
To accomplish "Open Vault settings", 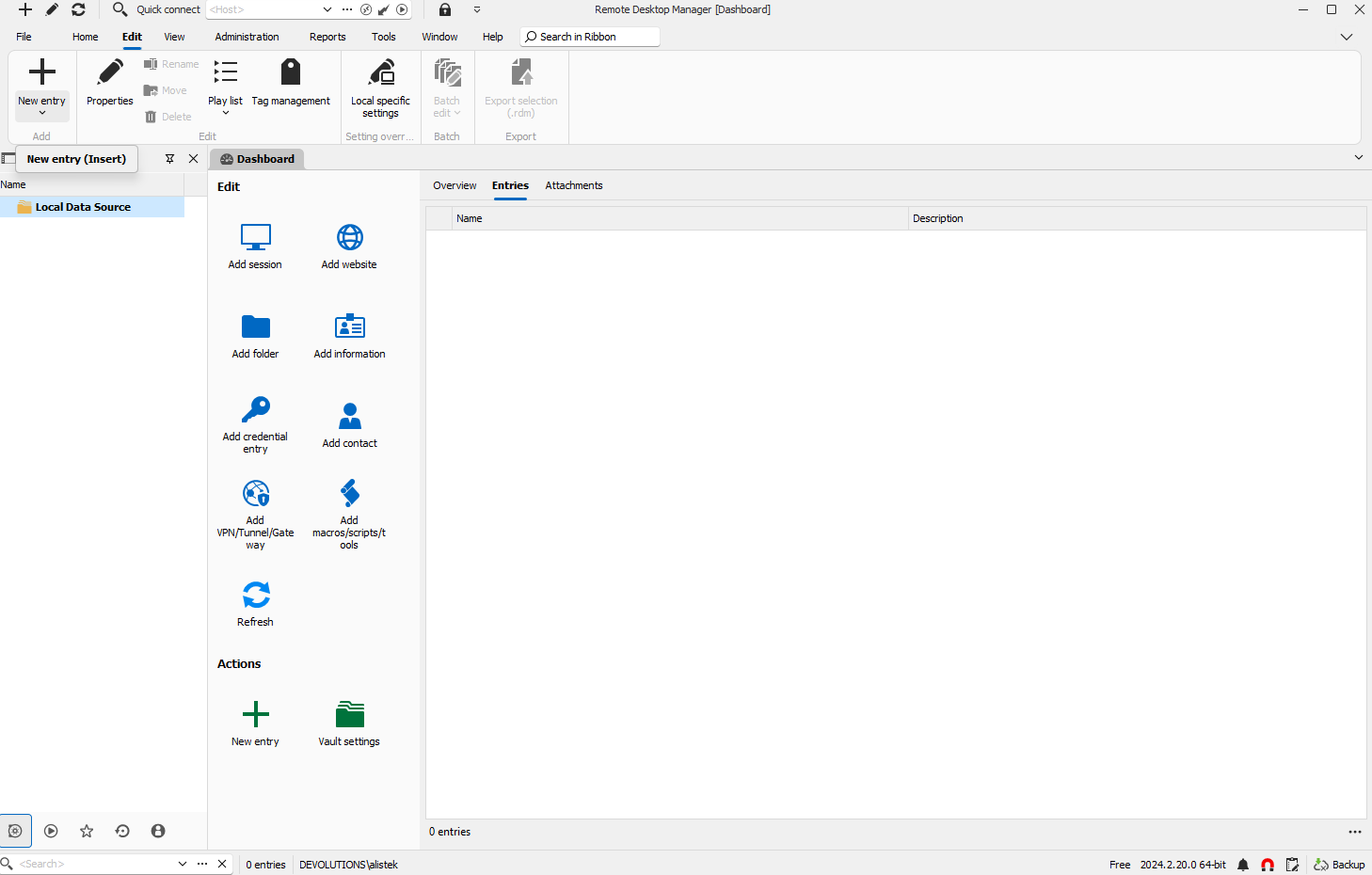I will click(x=349, y=724).
